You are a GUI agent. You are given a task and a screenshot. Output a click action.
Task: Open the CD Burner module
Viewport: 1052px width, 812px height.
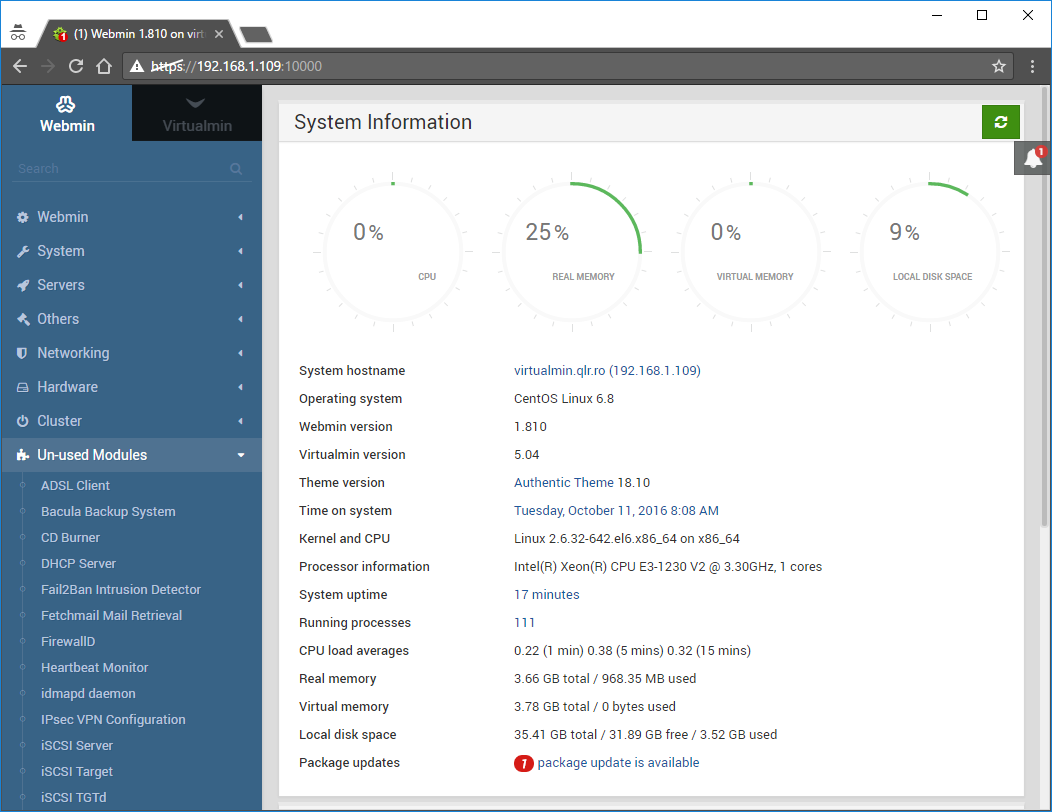coord(70,538)
